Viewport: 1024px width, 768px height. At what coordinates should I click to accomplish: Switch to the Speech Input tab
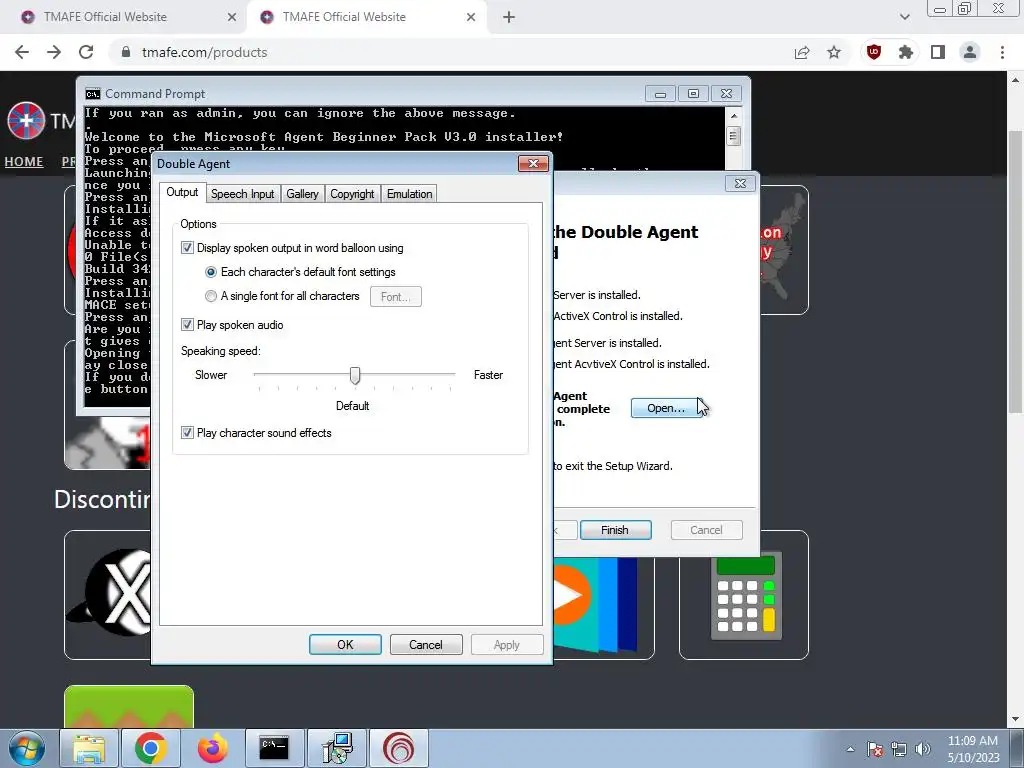click(242, 194)
